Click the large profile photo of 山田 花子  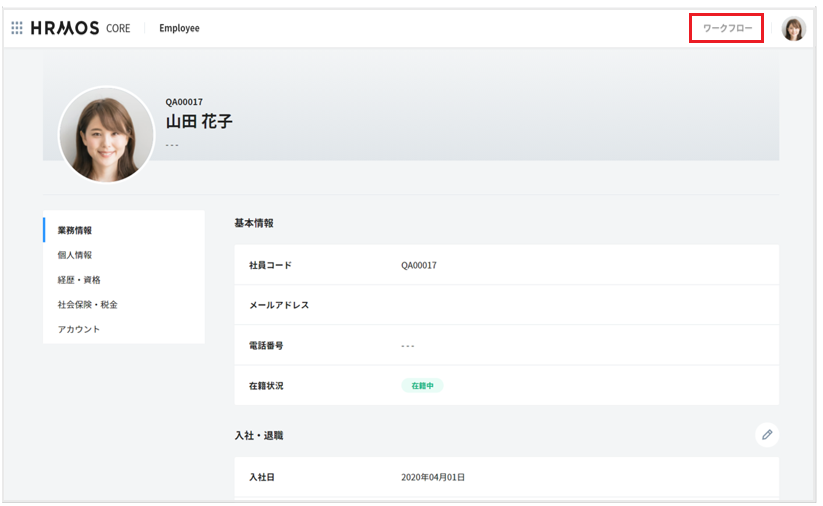click(106, 134)
